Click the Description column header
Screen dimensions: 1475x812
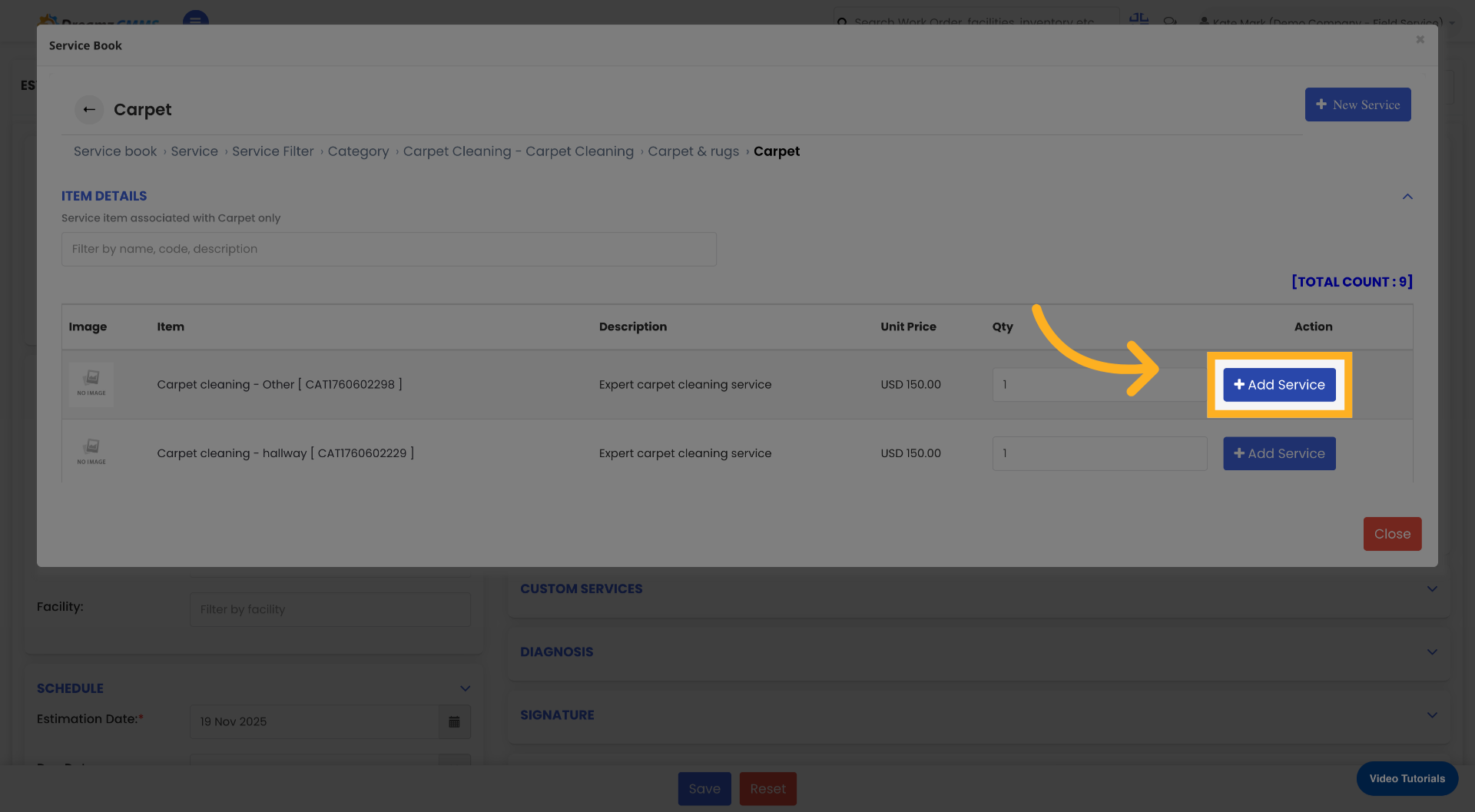point(633,326)
